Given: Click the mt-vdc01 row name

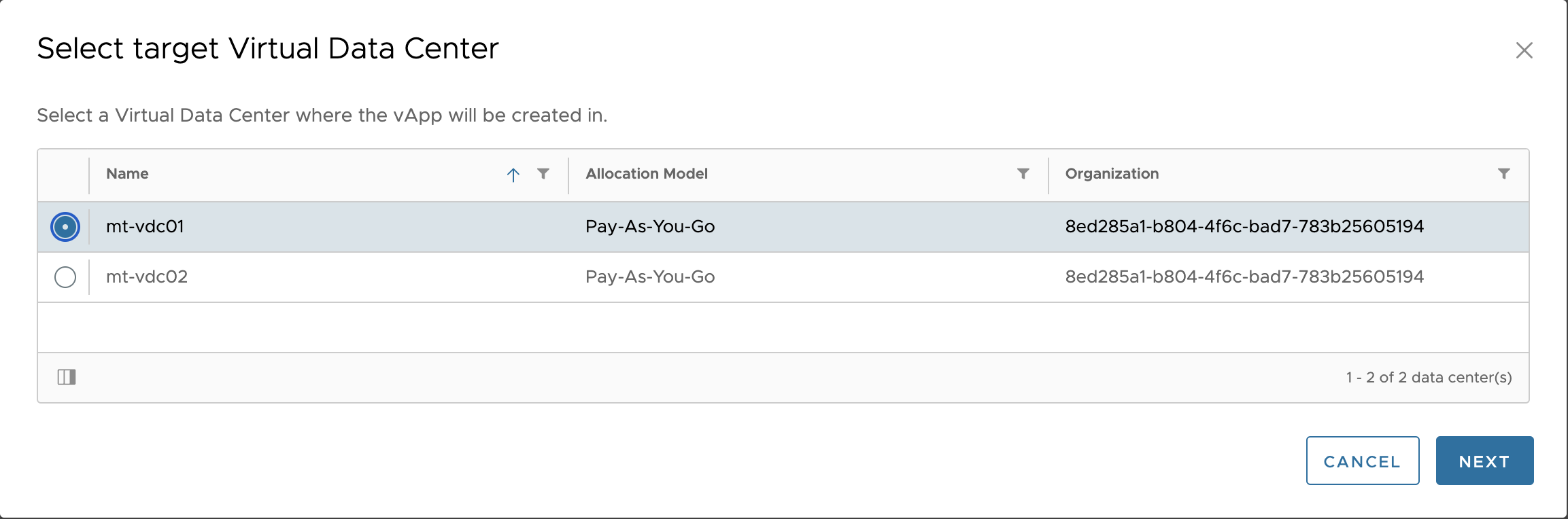Looking at the screenshot, I should click(145, 227).
